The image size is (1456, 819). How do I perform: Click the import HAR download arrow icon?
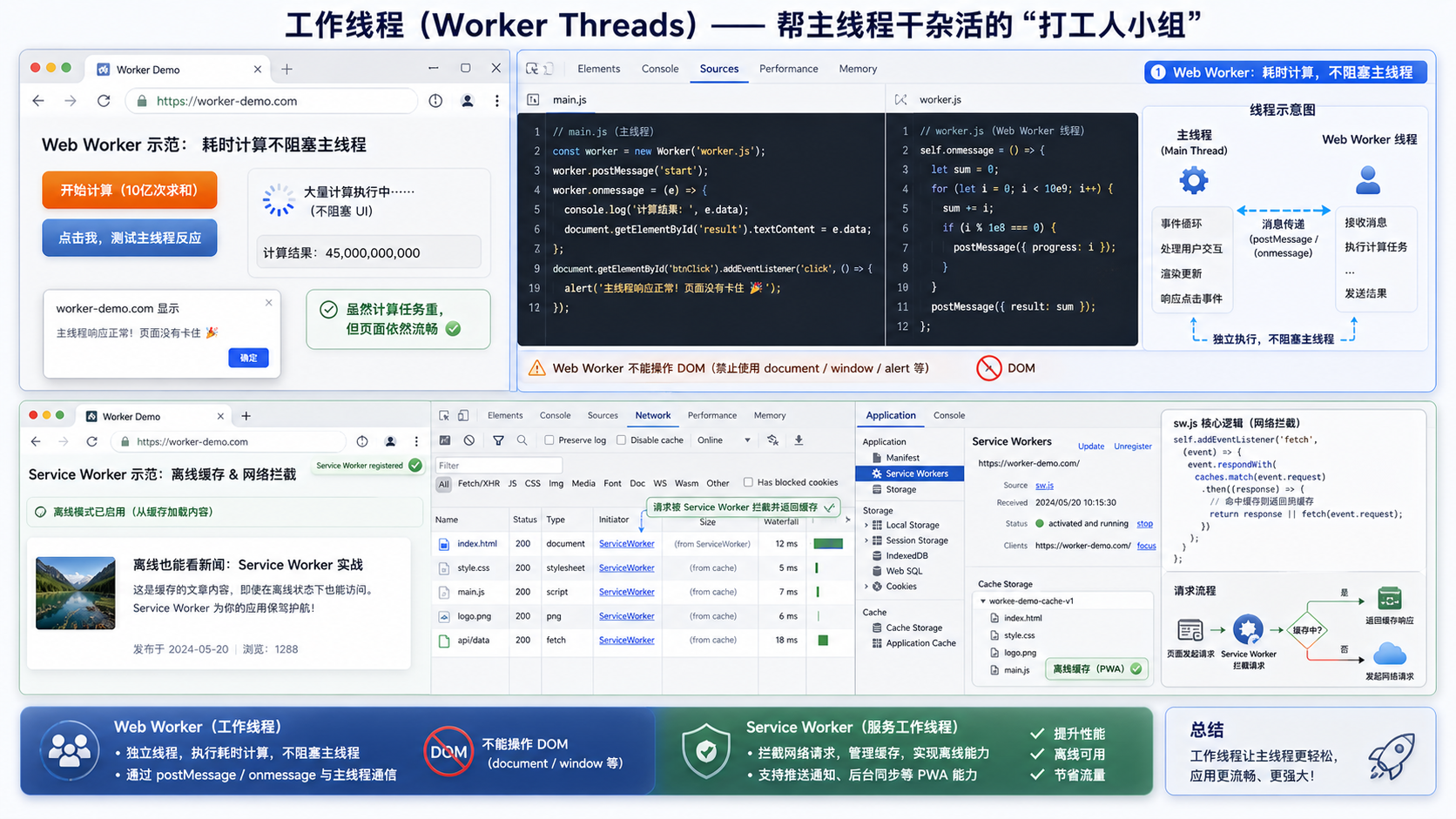[799, 440]
